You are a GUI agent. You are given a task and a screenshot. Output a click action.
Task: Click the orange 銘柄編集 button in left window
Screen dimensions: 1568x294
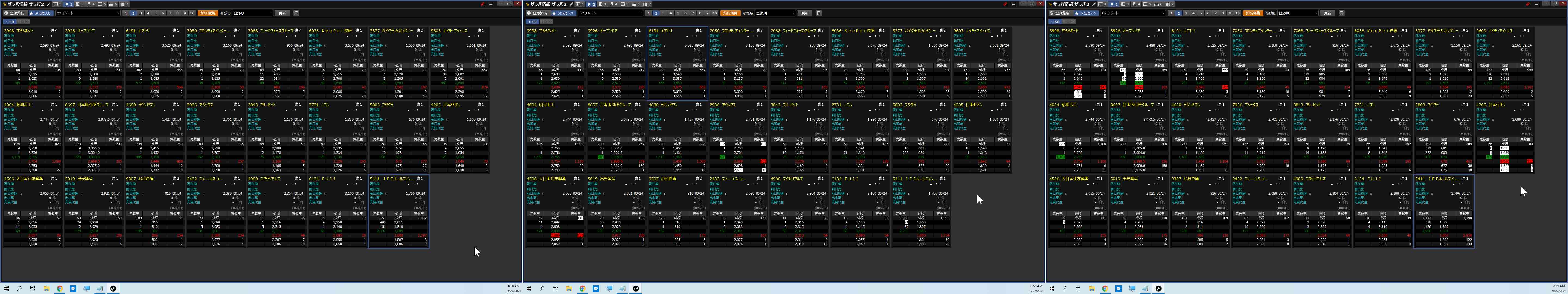[207, 13]
